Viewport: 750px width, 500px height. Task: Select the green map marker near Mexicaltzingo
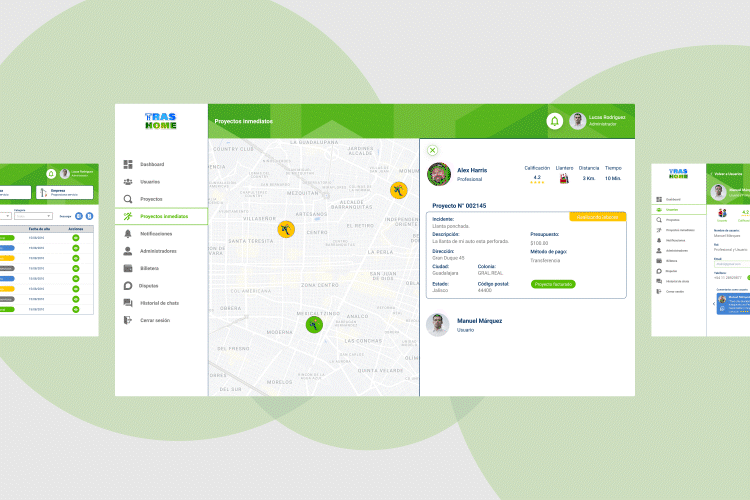click(x=313, y=323)
